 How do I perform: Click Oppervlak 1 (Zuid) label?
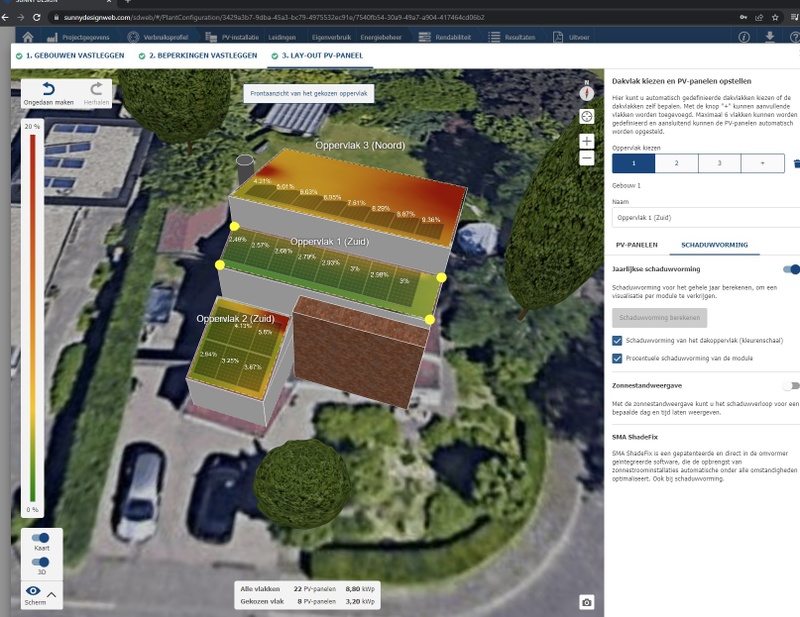pos(330,241)
